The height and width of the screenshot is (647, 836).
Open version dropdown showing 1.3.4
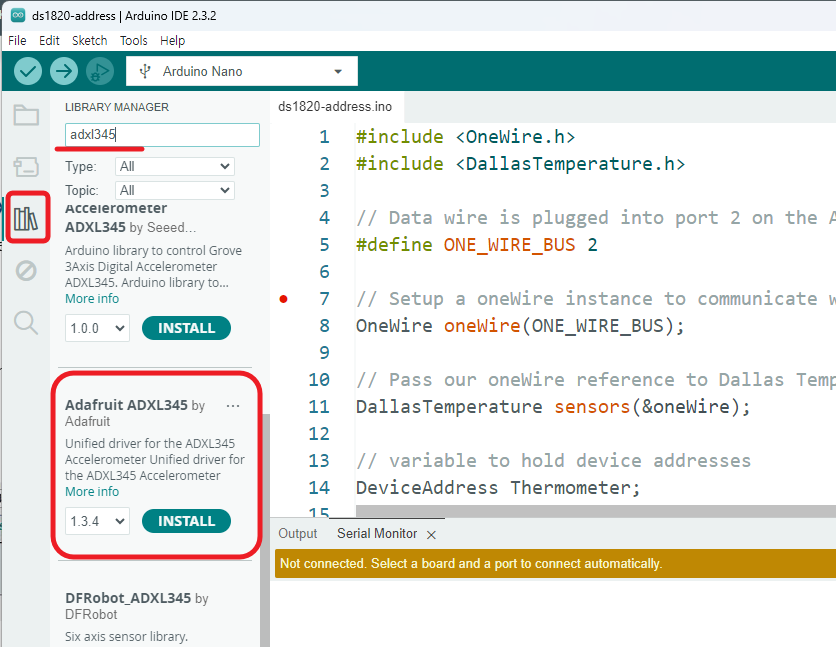97,521
